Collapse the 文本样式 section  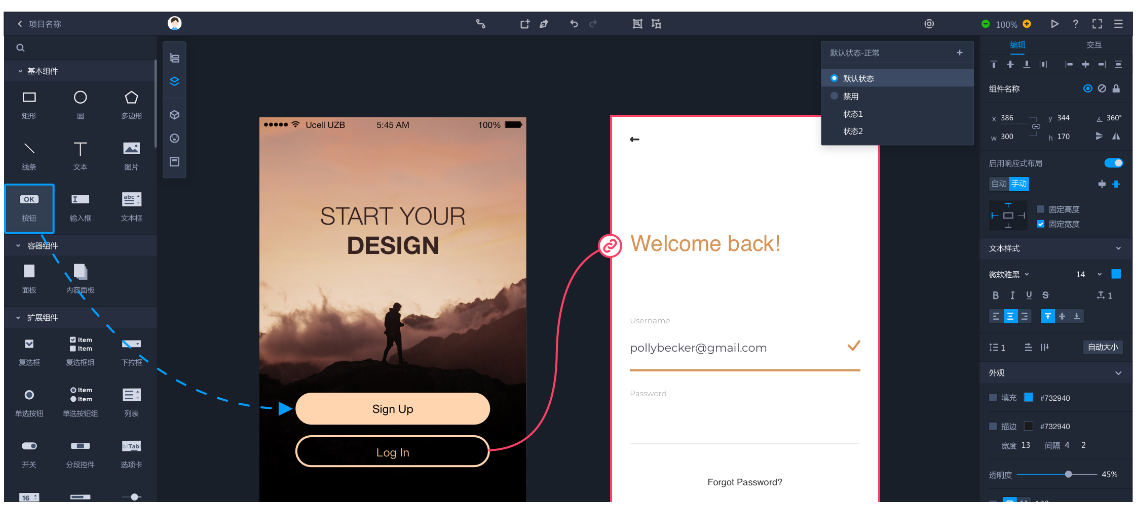[1118, 249]
